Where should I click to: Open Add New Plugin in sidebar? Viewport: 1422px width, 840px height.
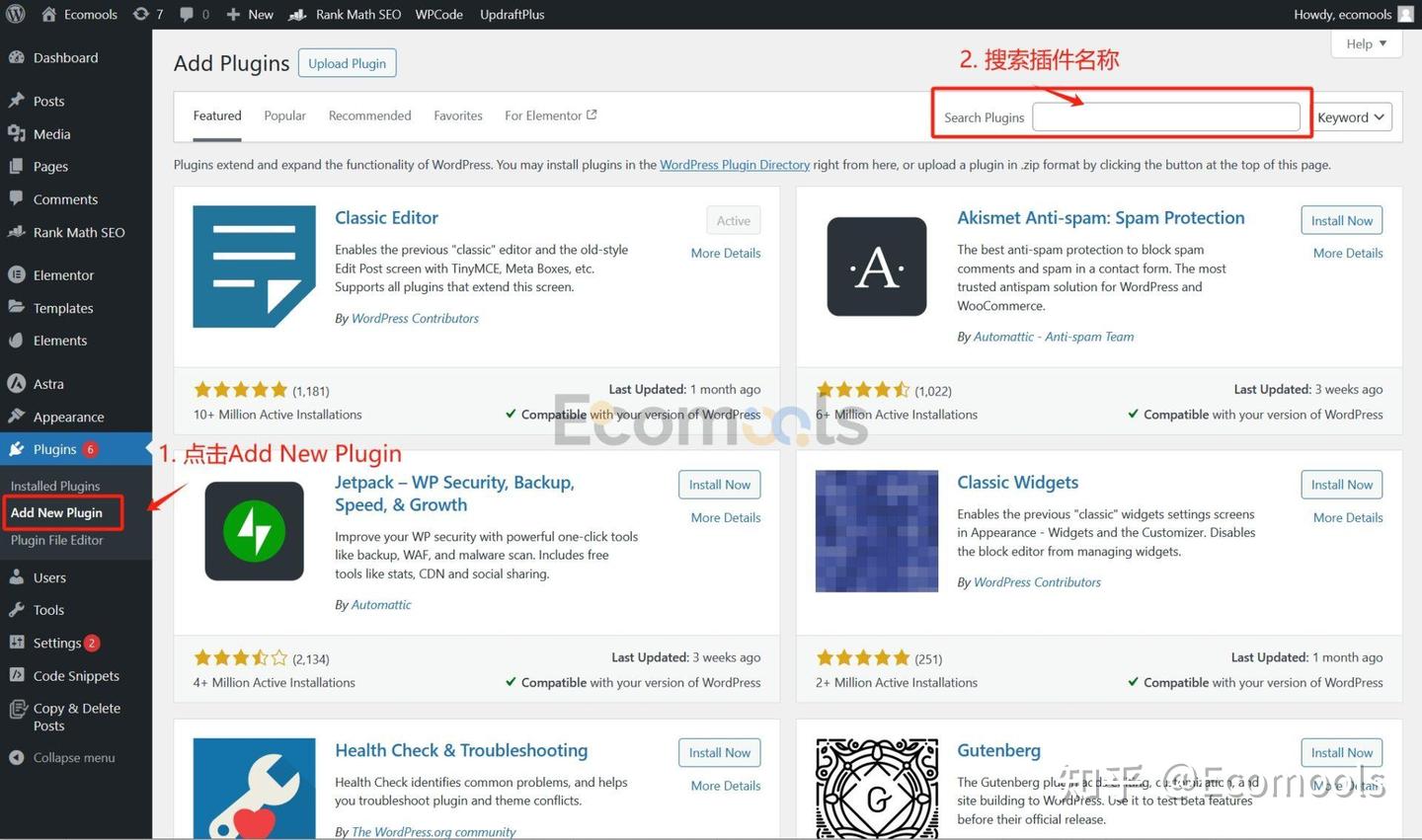coord(56,512)
